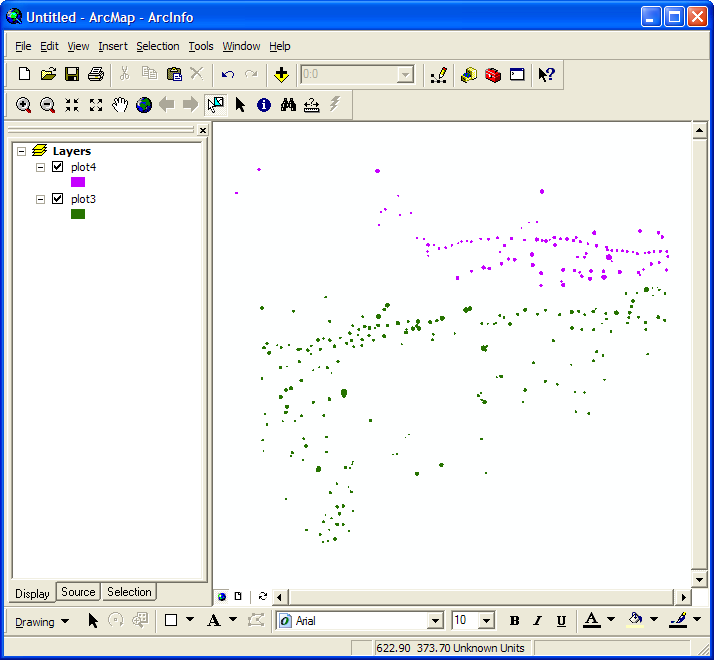714x660 pixels.
Task: Select the Measure tool
Action: click(311, 105)
